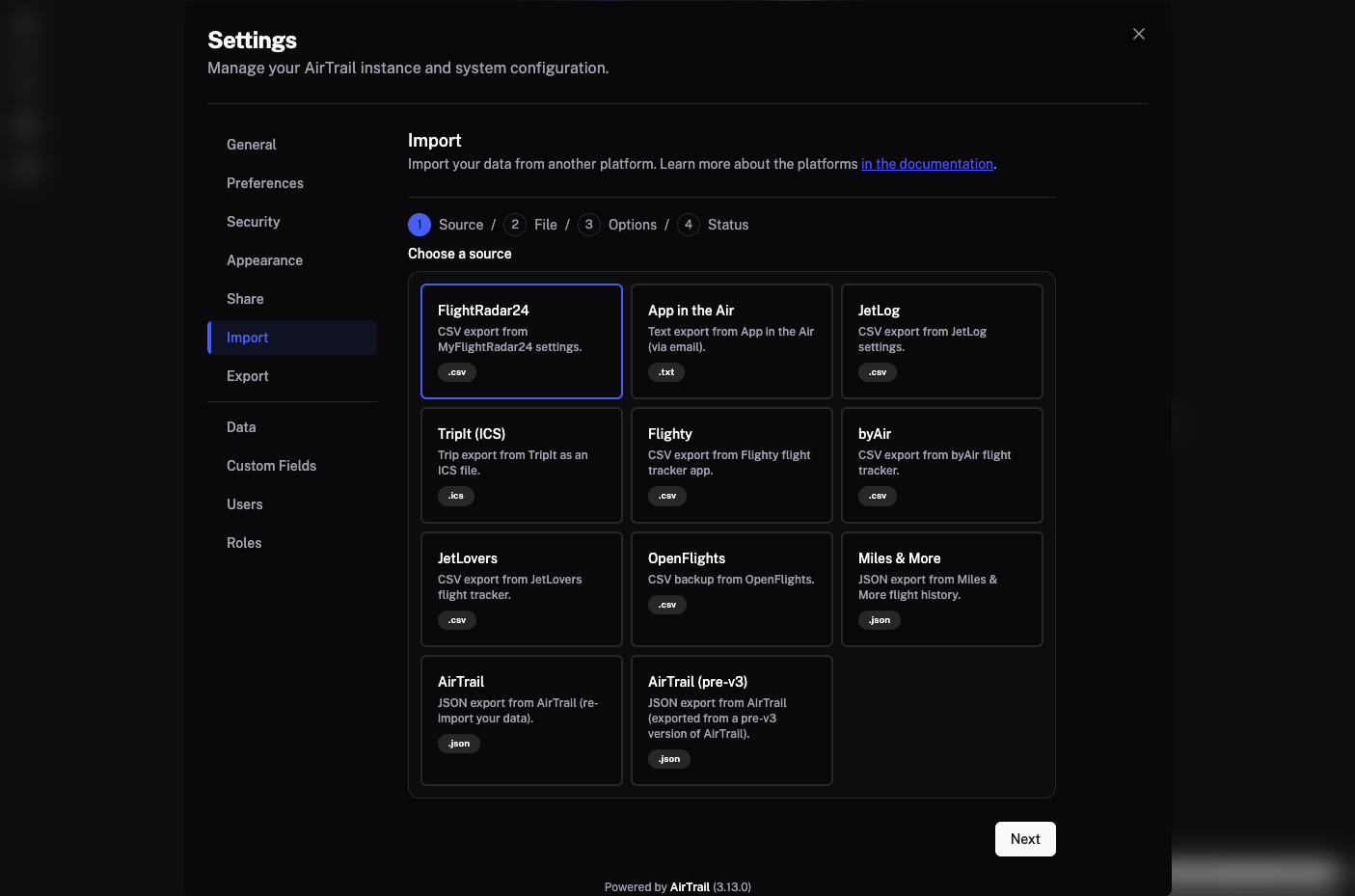The image size is (1355, 896).
Task: Click step 2 File indicator circle
Action: click(x=515, y=225)
